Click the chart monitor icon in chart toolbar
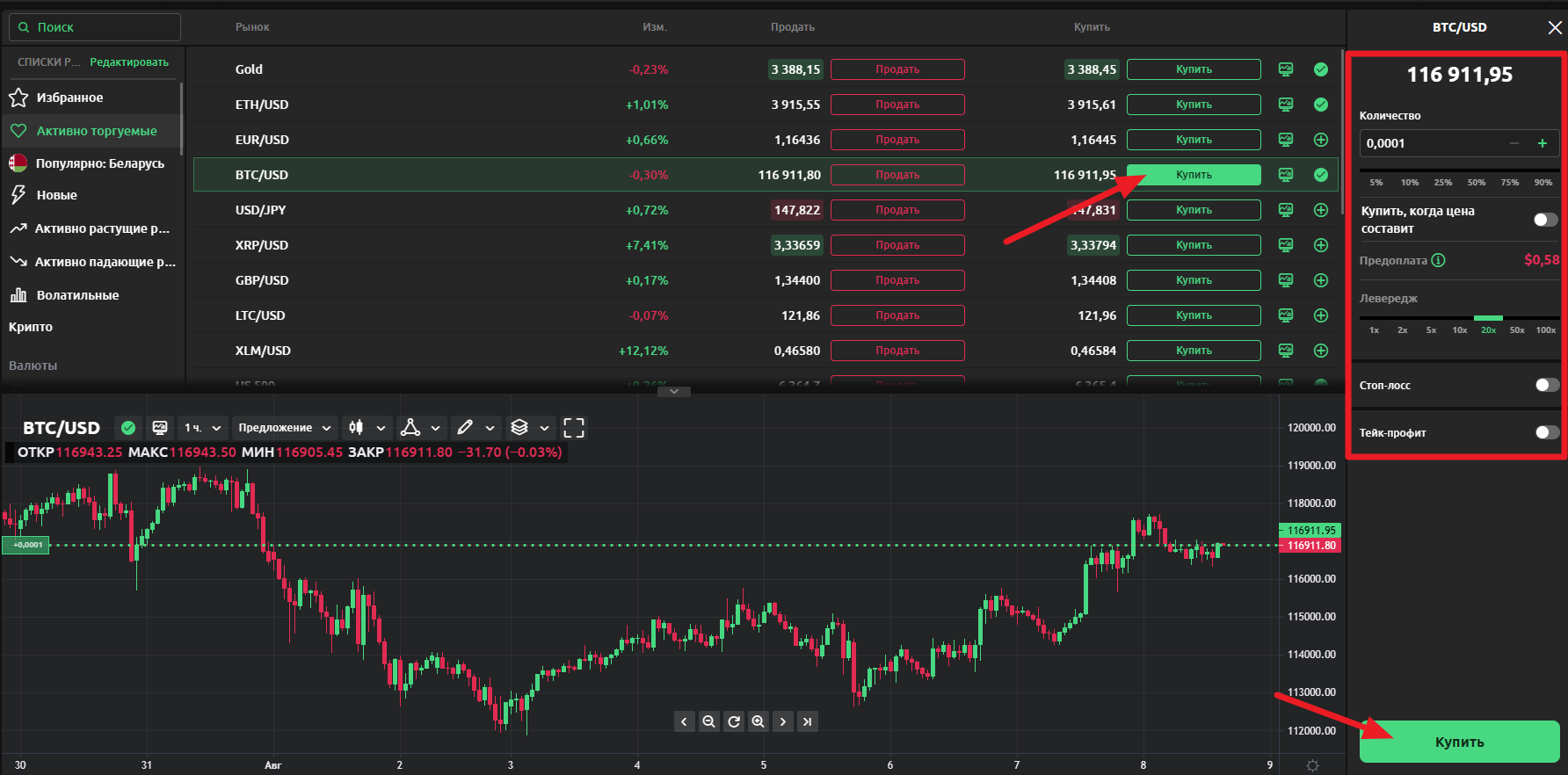The height and width of the screenshot is (775, 1568). [160, 428]
